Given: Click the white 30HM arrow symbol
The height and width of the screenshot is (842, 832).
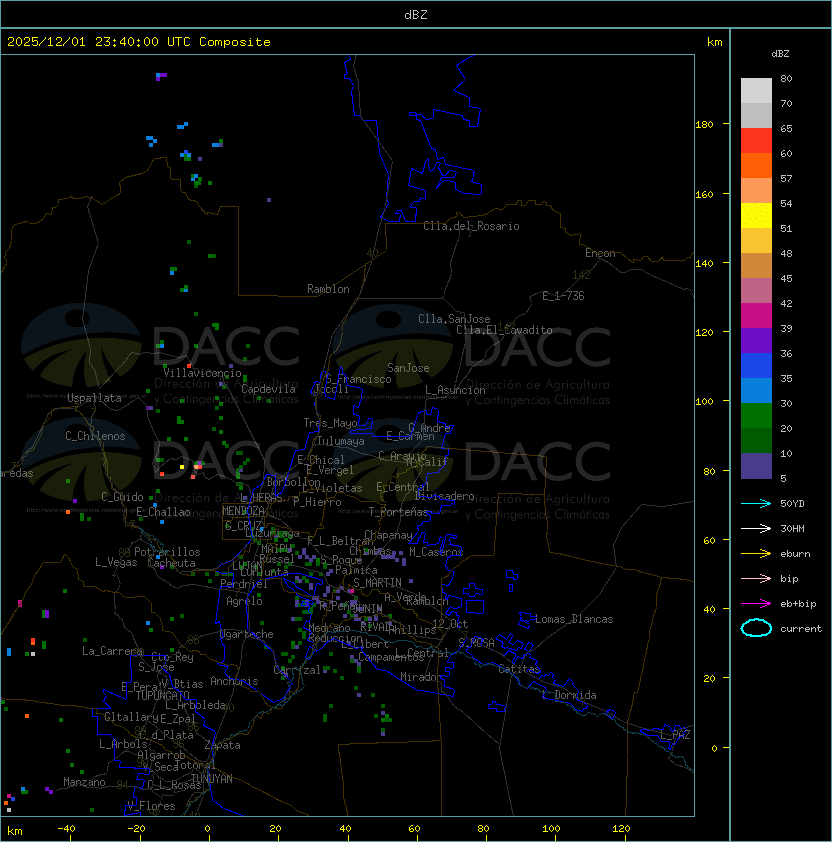Looking at the screenshot, I should coord(756,528).
